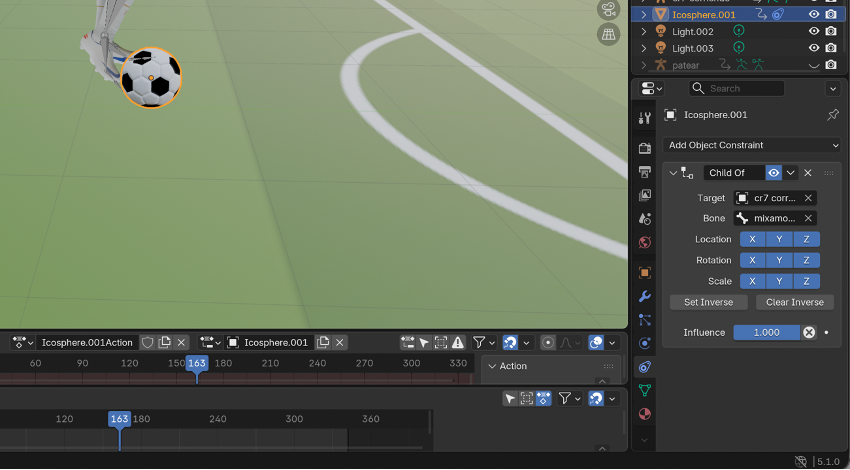Click the properties Search field
The image size is (850, 470).
tap(737, 88)
